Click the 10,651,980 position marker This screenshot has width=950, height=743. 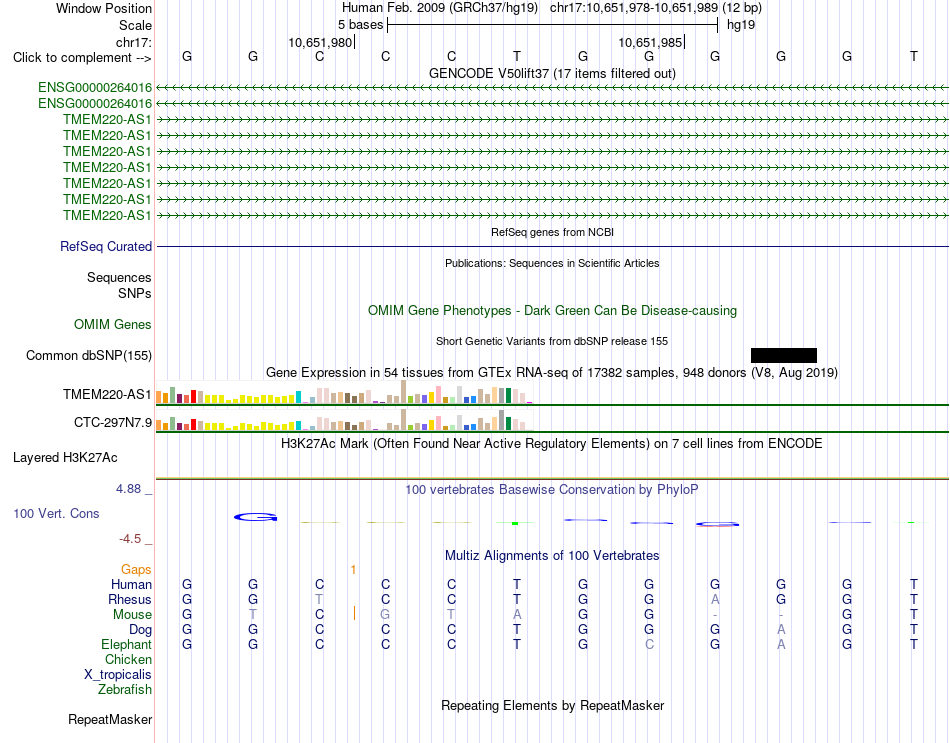(x=320, y=42)
